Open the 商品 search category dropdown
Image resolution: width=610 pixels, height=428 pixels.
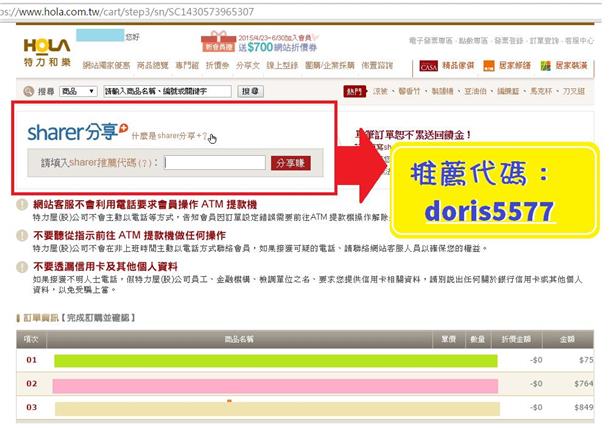coord(78,91)
